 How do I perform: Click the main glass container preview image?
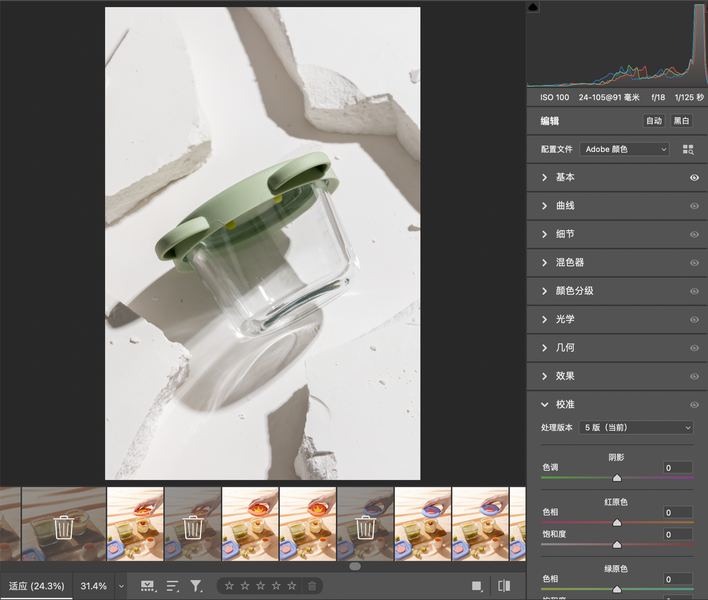[262, 243]
